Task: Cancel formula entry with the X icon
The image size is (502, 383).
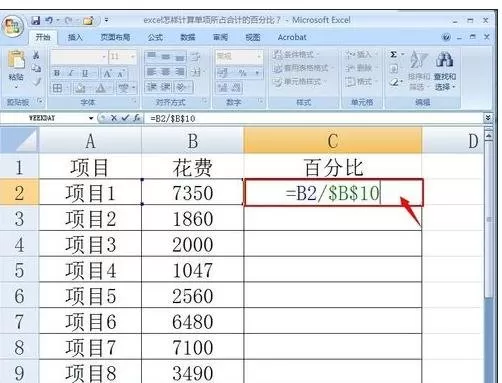Action: [x=114, y=118]
